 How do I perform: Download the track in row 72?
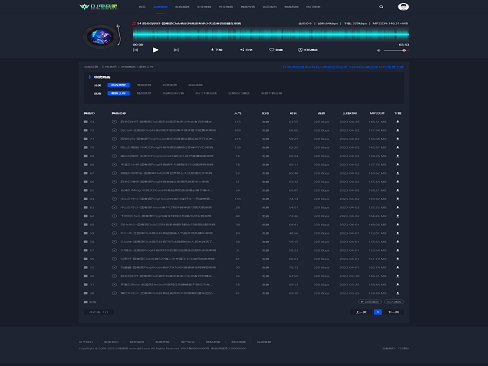pos(397,130)
